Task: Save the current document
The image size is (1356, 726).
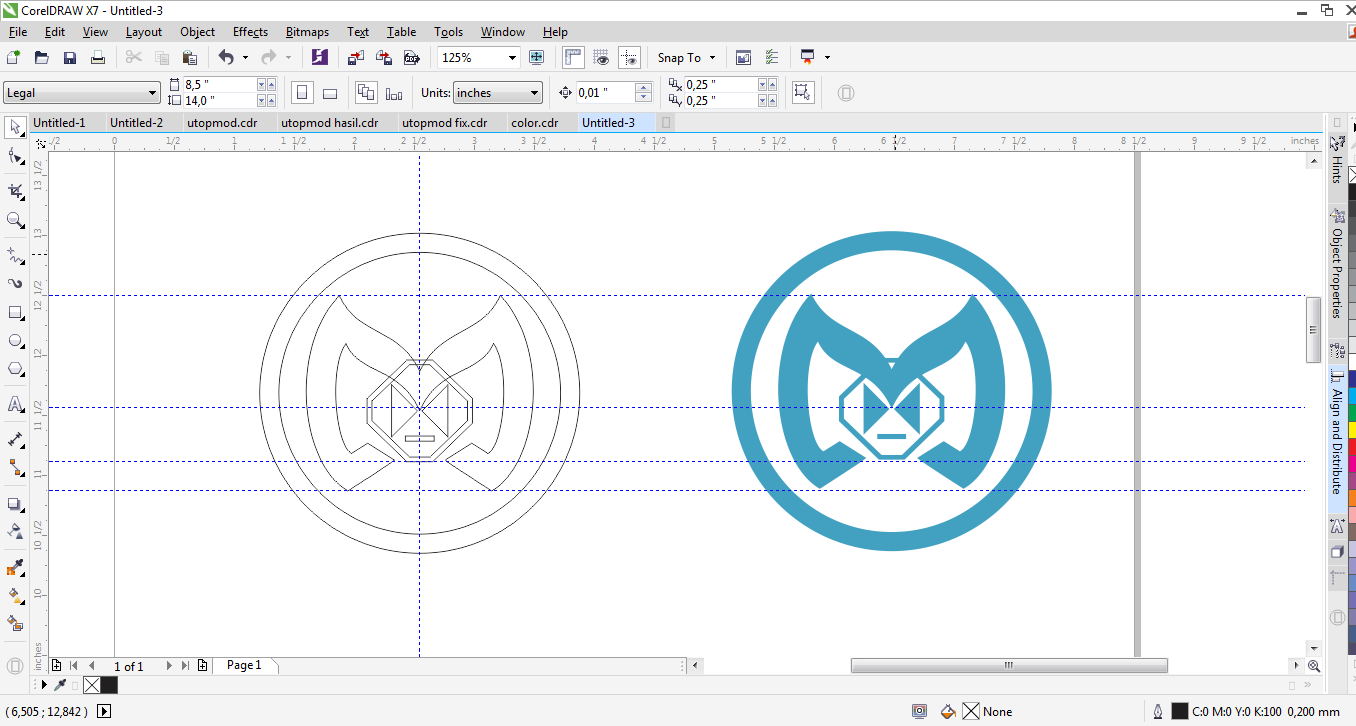Action: click(70, 58)
